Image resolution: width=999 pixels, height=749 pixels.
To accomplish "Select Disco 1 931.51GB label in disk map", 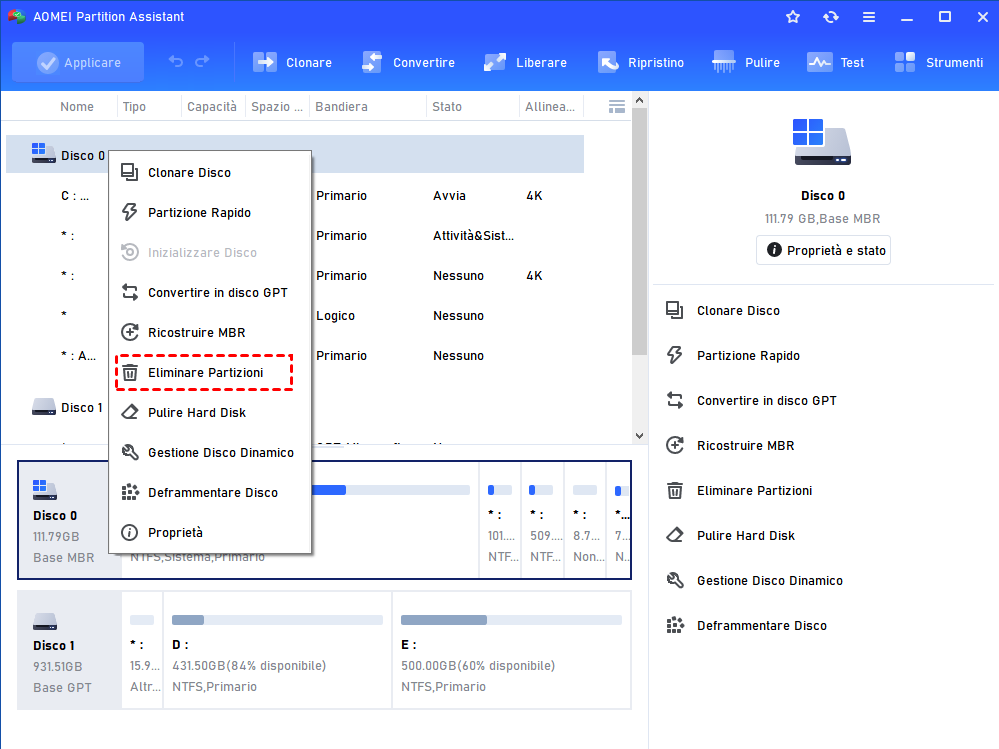I will click(69, 650).
